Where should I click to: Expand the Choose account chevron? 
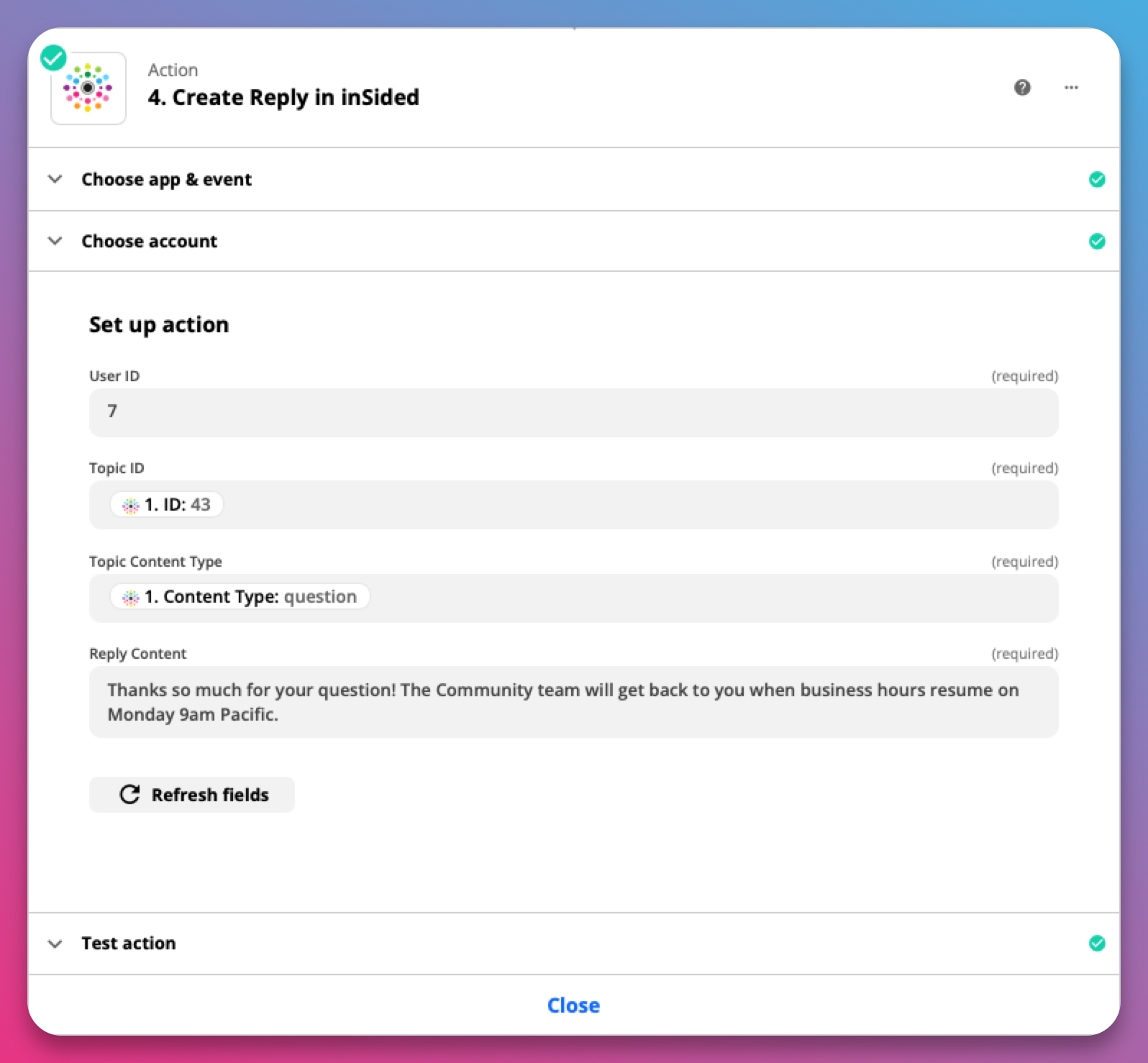[x=55, y=241]
